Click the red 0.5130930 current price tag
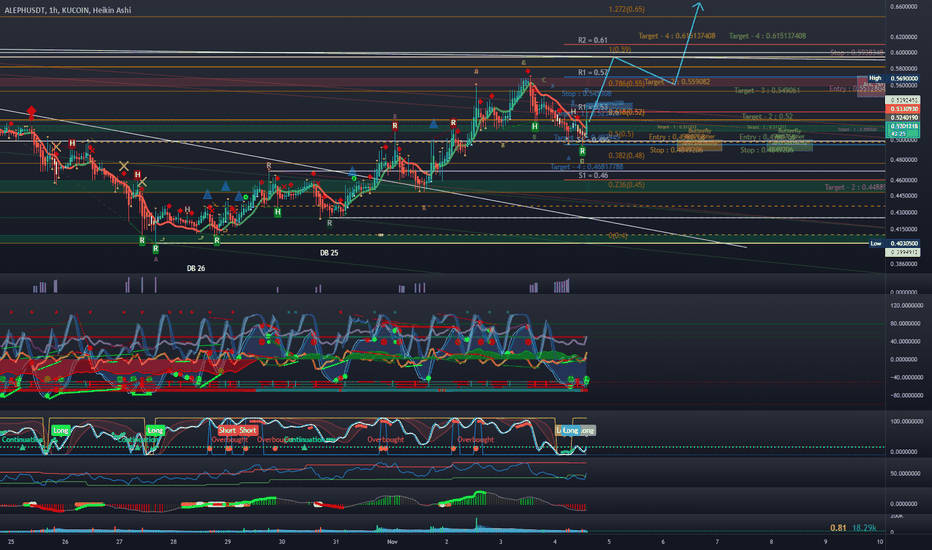The image size is (932, 550). (902, 109)
